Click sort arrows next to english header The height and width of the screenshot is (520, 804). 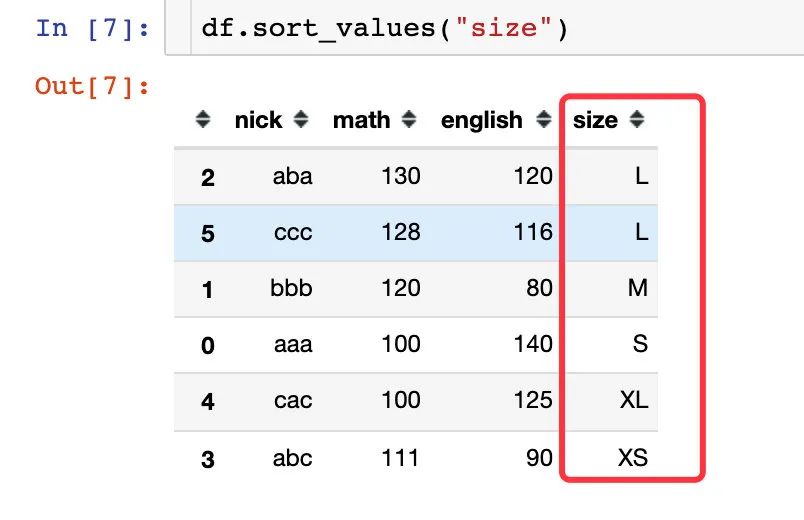pyautogui.click(x=544, y=119)
